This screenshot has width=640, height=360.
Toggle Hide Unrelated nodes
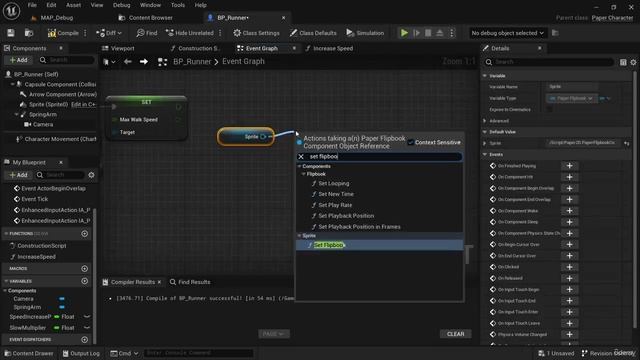pos(190,33)
